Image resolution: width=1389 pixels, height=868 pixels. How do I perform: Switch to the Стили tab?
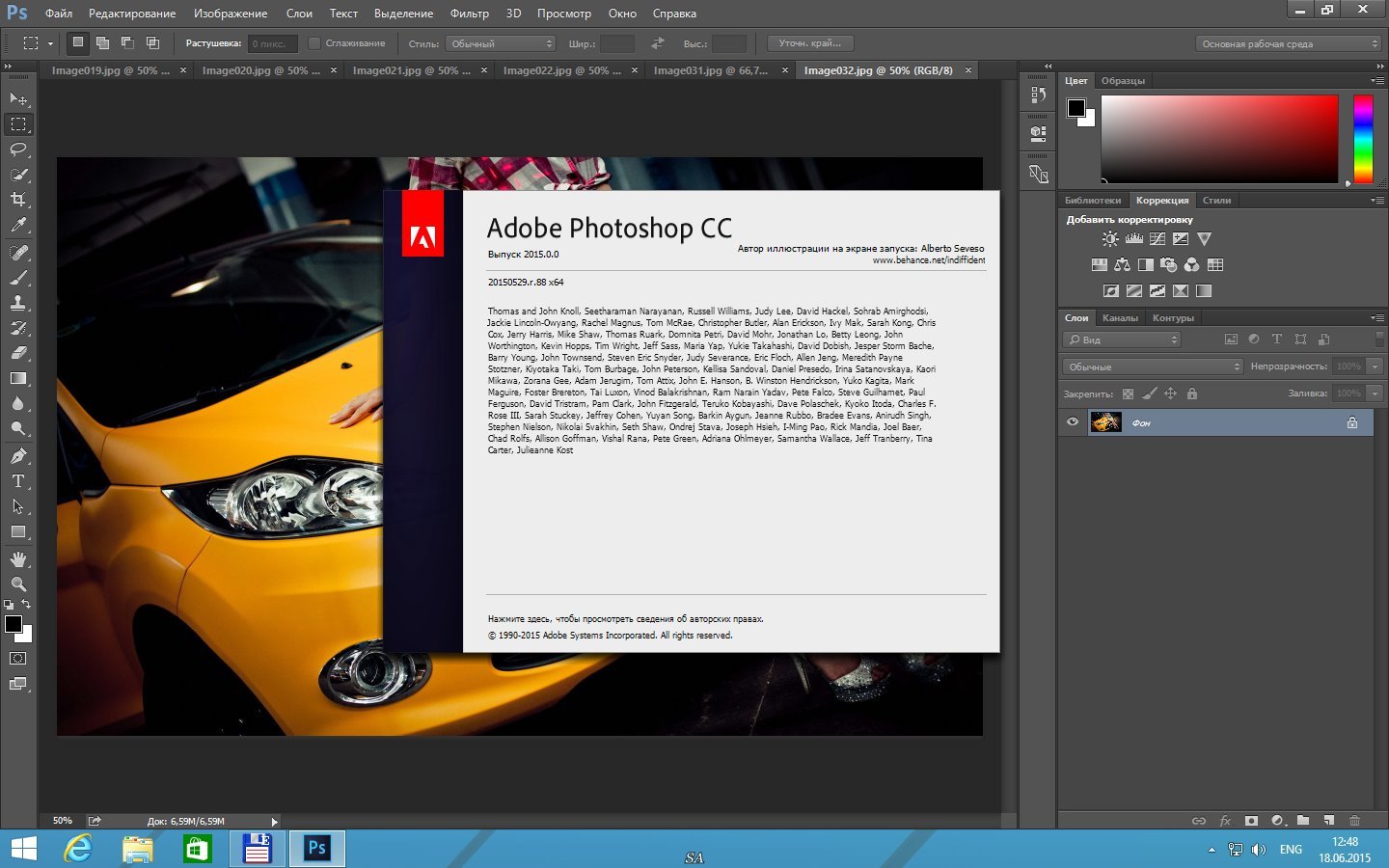(x=1216, y=201)
